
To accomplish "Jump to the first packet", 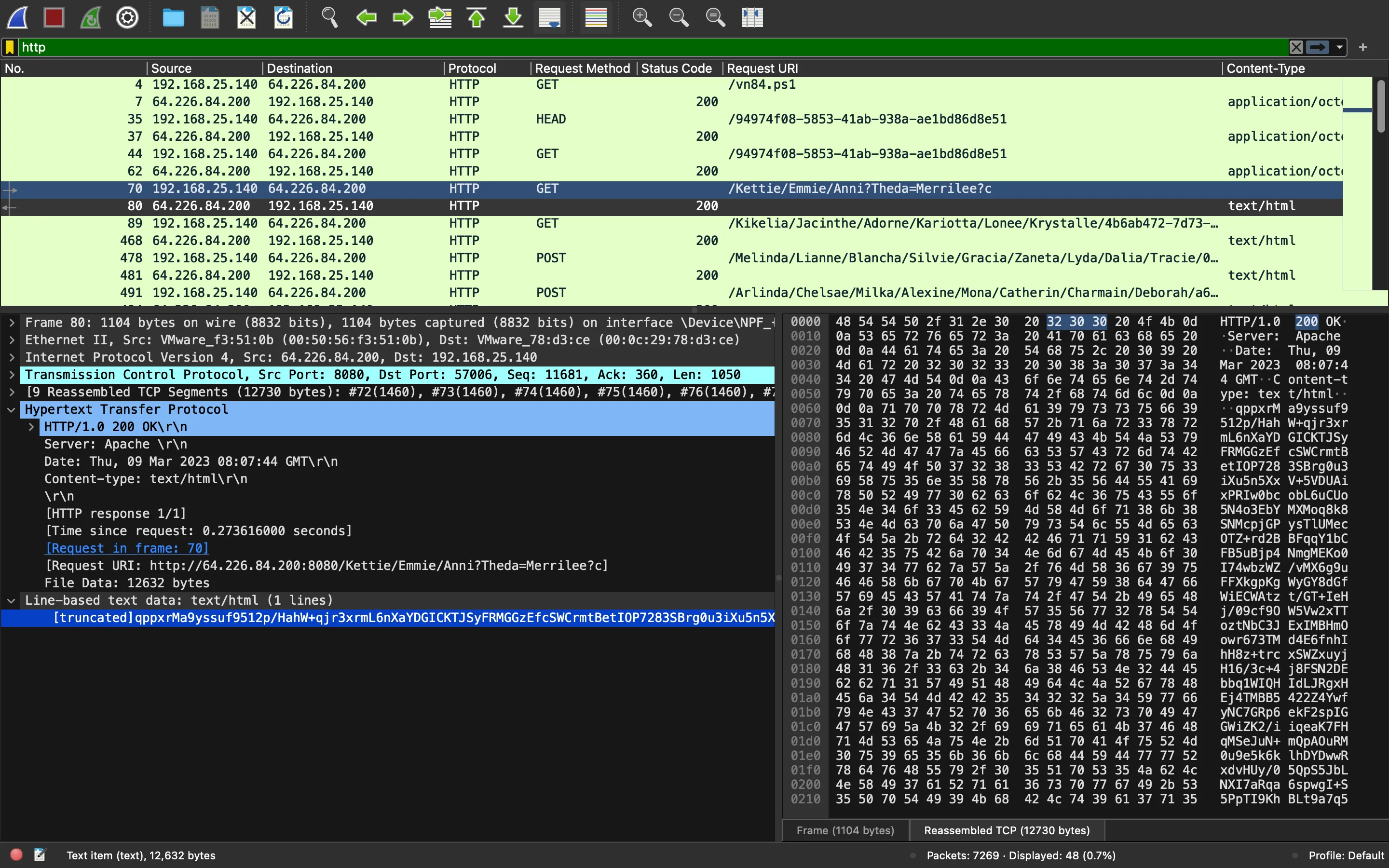I will (x=477, y=18).
